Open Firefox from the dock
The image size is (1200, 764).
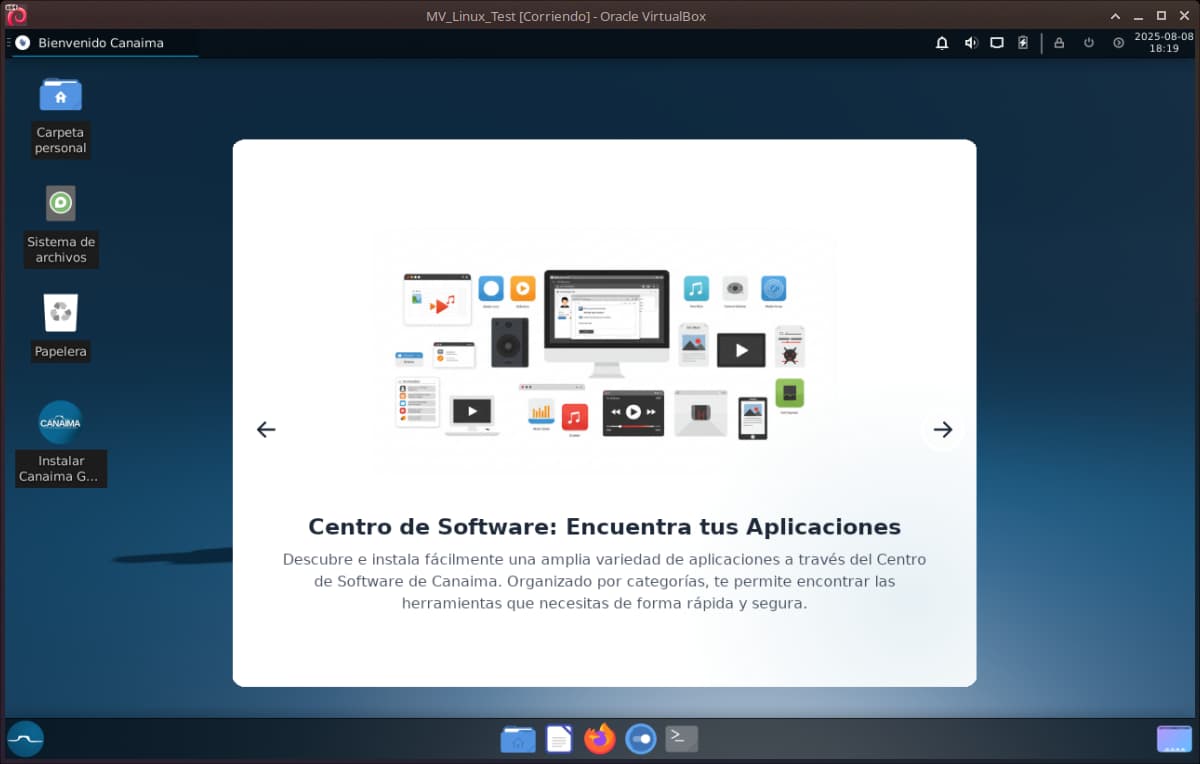tap(600, 739)
